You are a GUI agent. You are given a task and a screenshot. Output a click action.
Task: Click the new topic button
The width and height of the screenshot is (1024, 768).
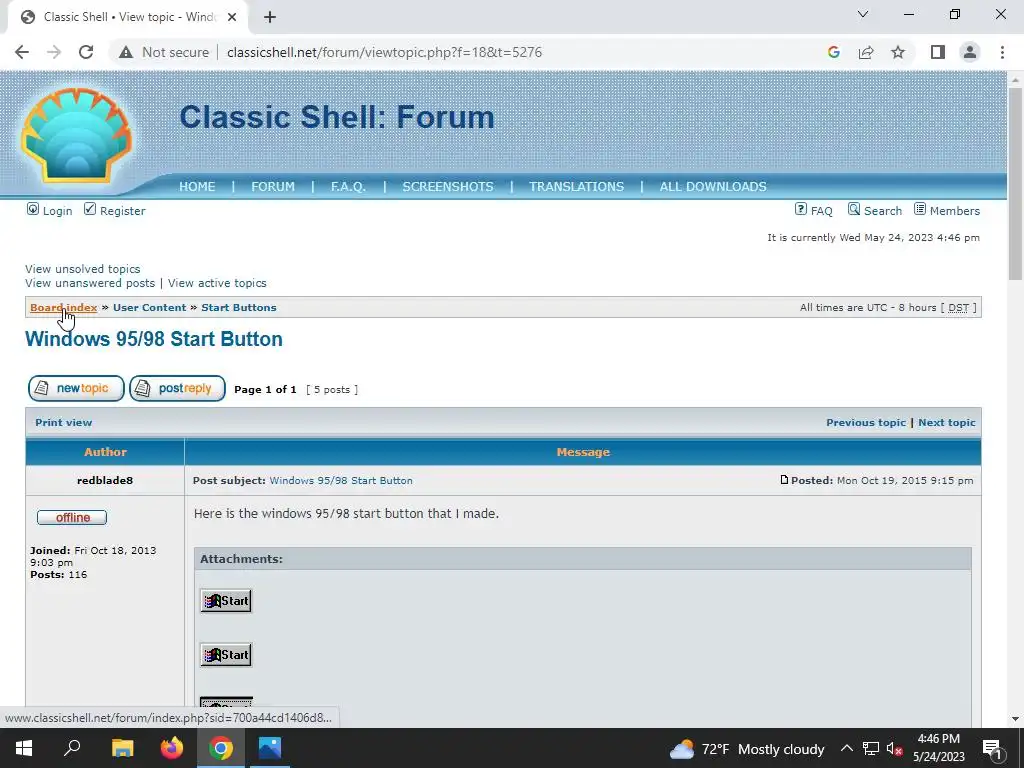tap(76, 389)
